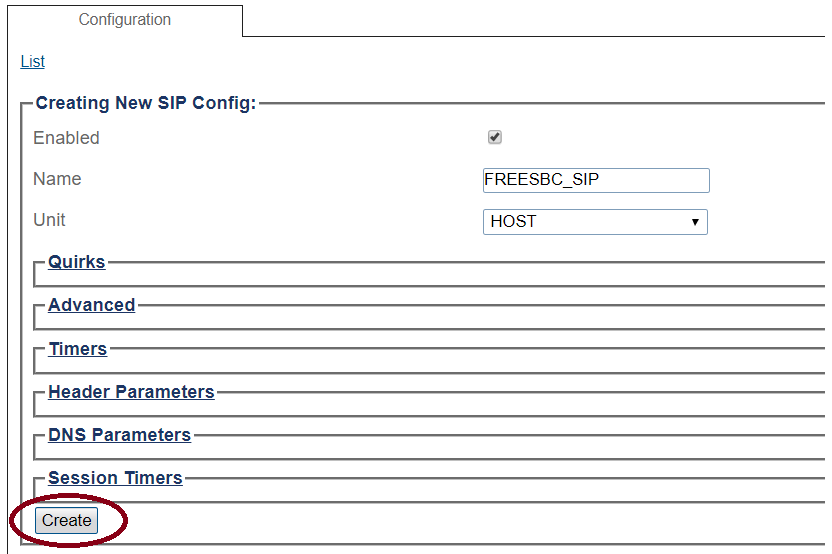The image size is (832, 554).
Task: Focus the Name input field
Action: click(x=595, y=180)
